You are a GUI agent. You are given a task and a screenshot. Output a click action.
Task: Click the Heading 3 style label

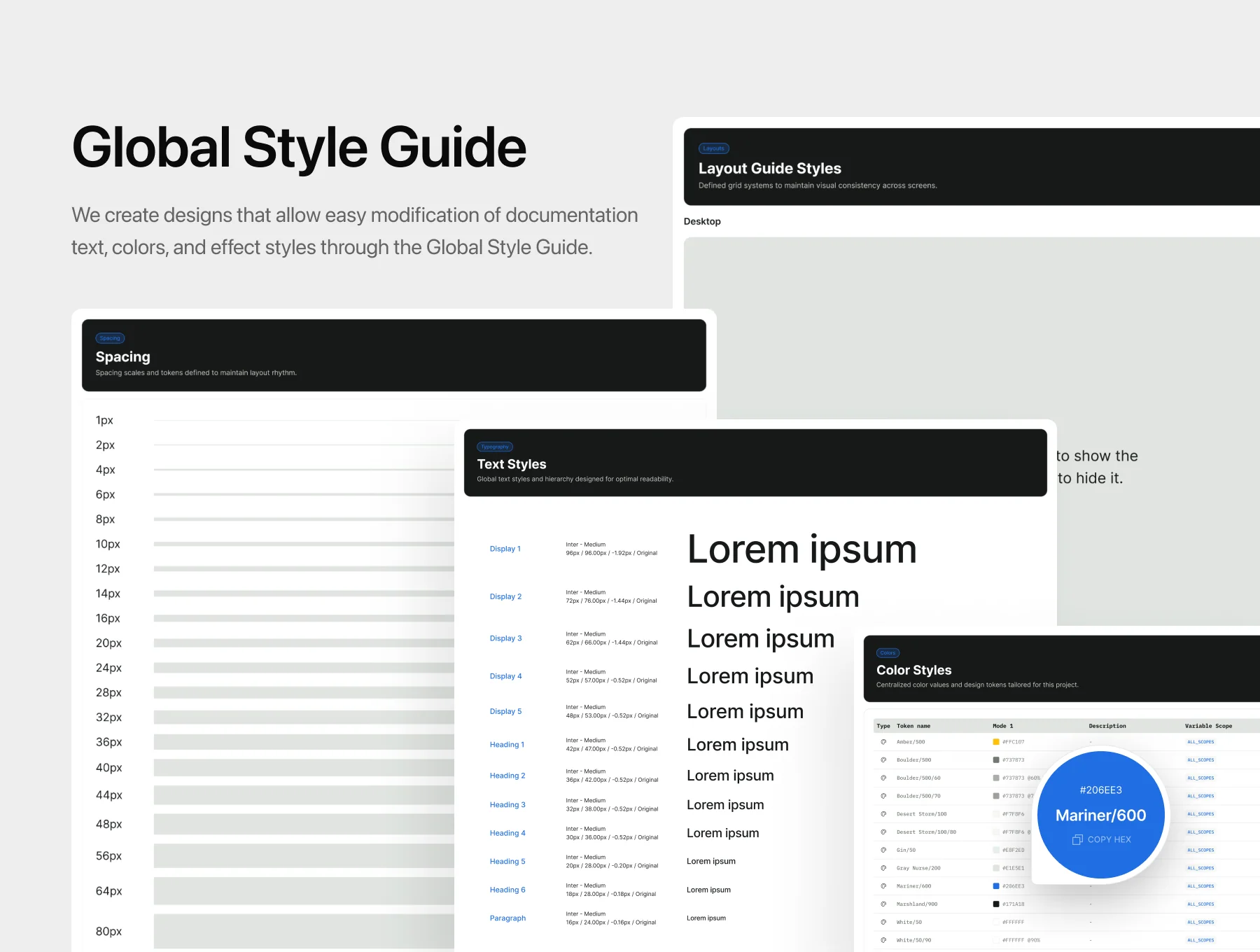507,805
